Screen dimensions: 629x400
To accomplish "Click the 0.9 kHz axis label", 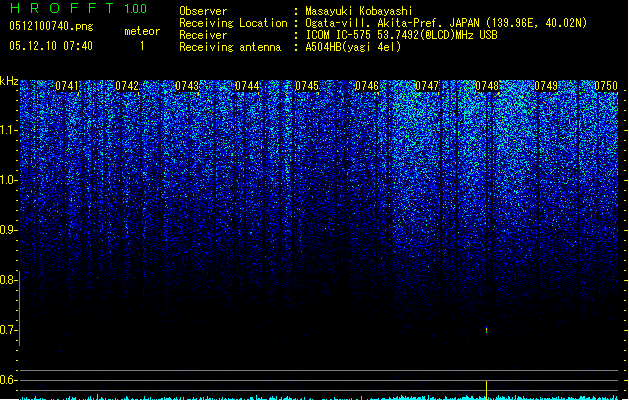I will click(x=8, y=230).
